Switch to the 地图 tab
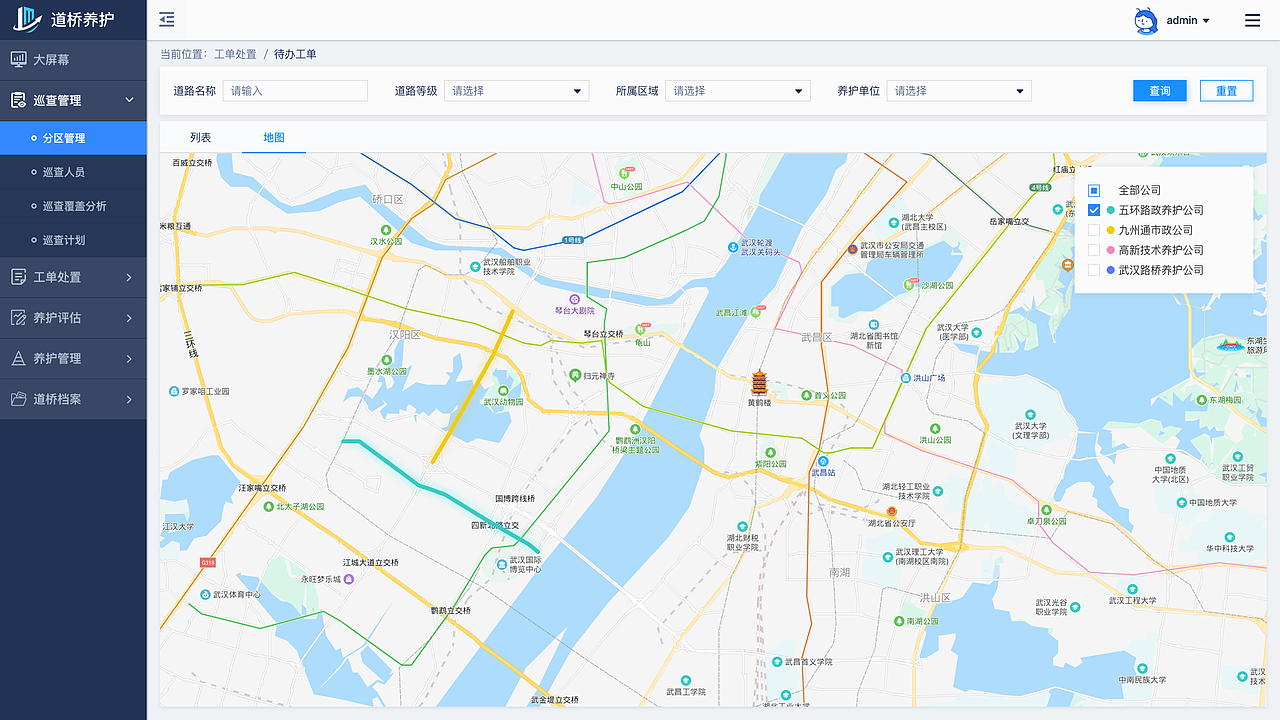The width and height of the screenshot is (1280, 720). tap(274, 137)
